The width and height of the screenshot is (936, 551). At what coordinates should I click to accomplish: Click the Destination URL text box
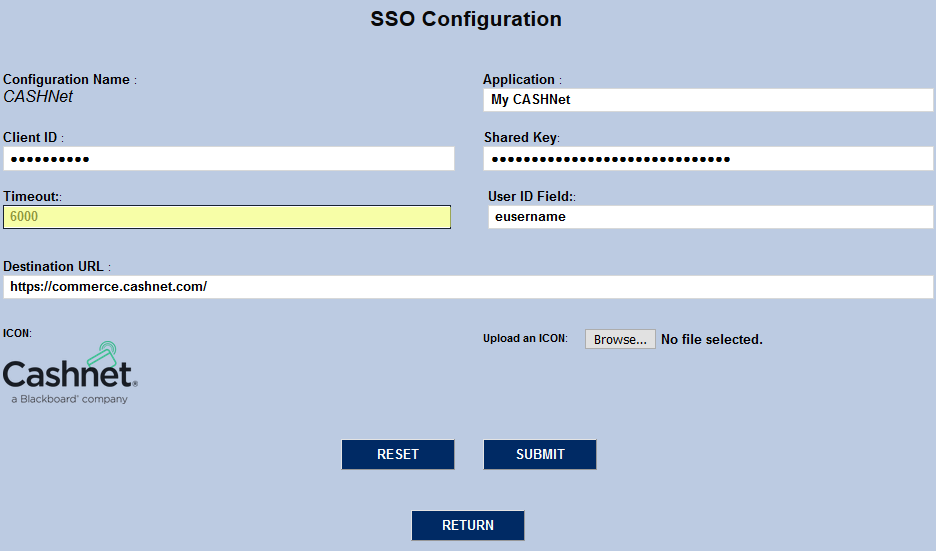(468, 287)
